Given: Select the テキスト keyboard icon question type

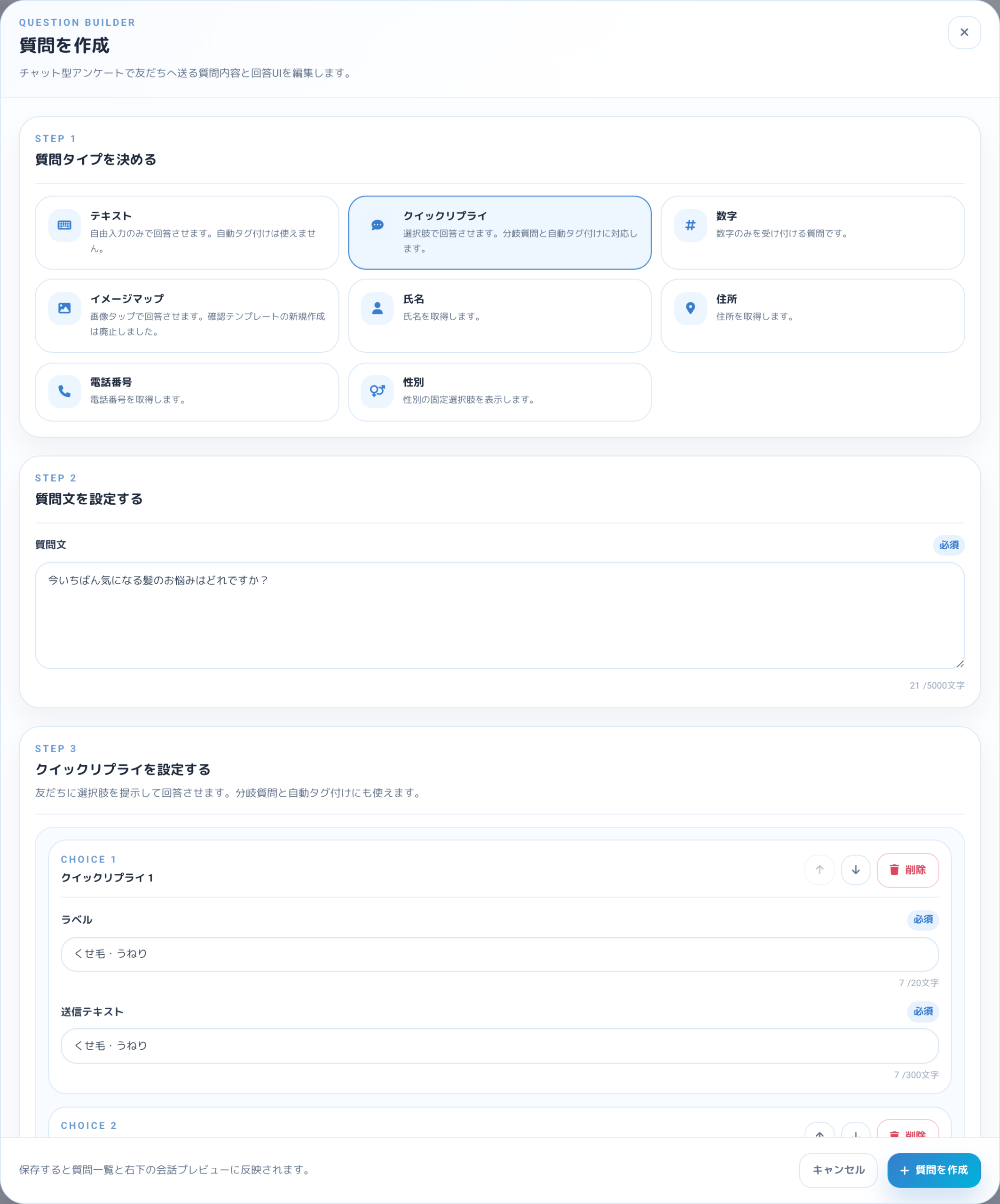Looking at the screenshot, I should click(x=65, y=225).
